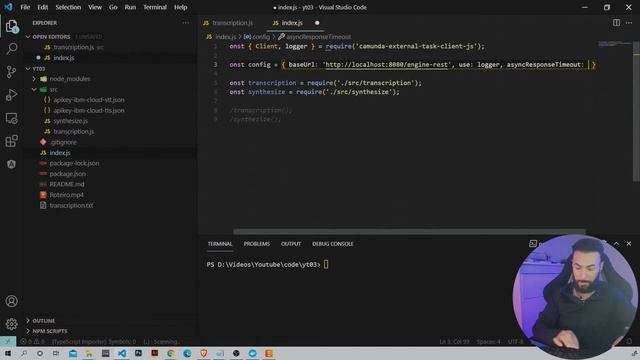Switch to the OUTPUT panel tab
The image size is (640, 360).
[291, 244]
